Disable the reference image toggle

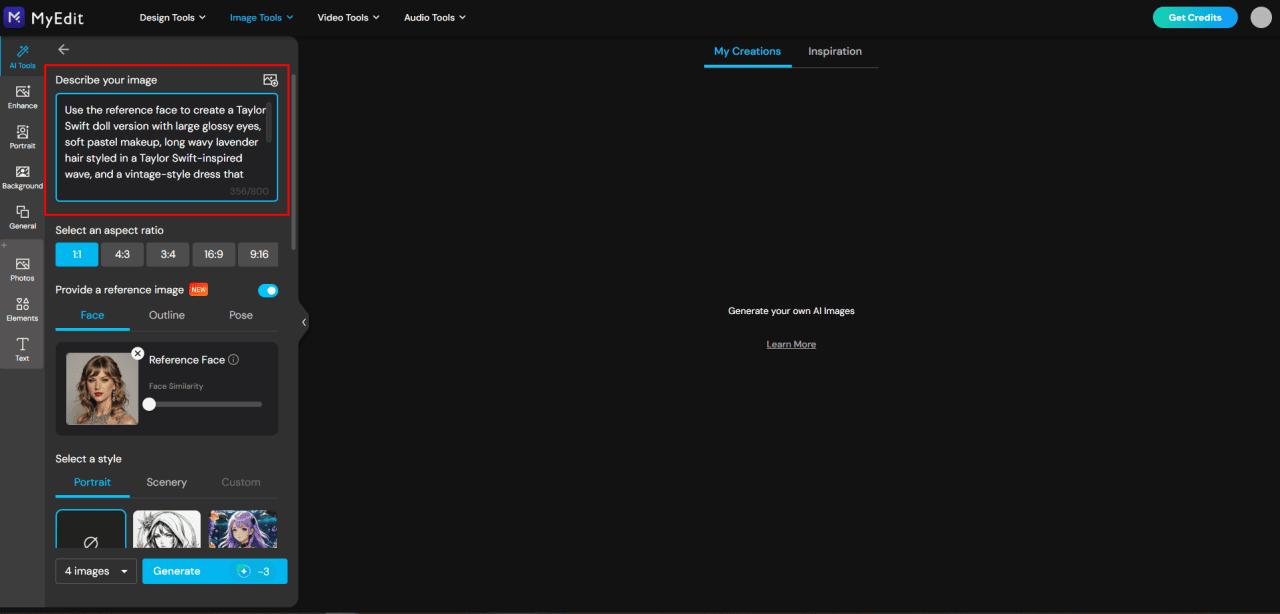pos(268,290)
